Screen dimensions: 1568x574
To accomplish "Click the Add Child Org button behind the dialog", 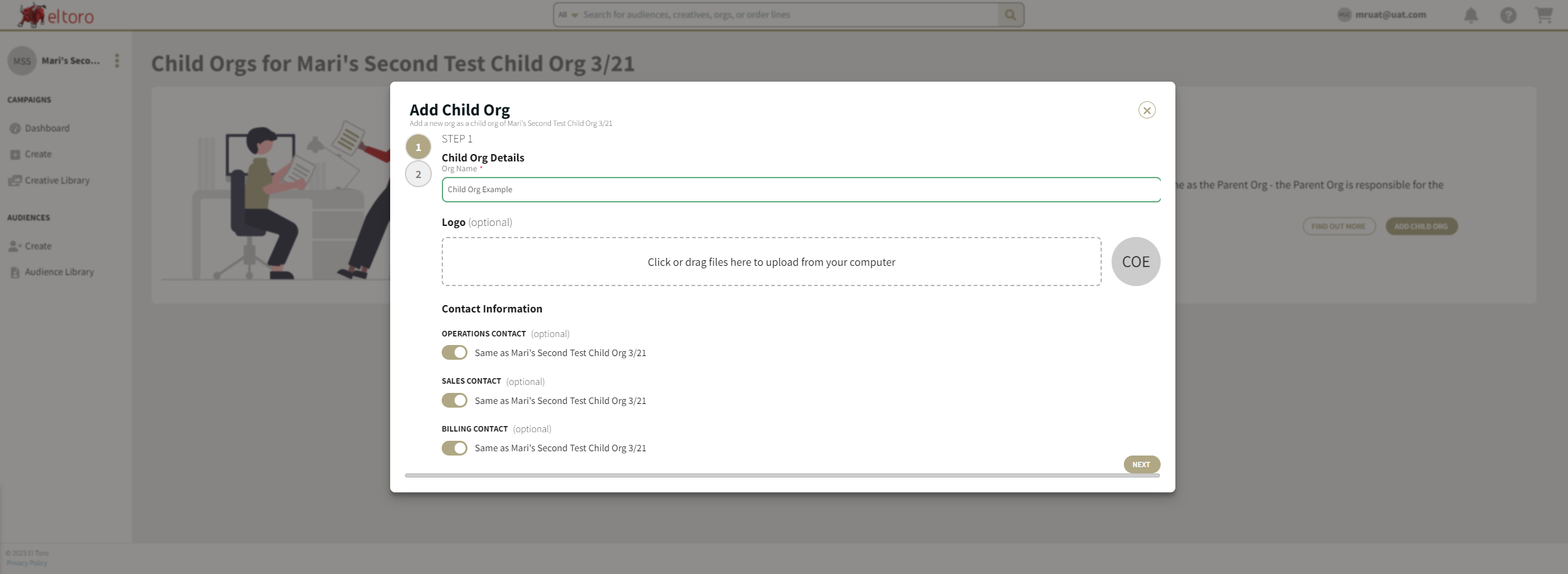I will coord(1421,227).
